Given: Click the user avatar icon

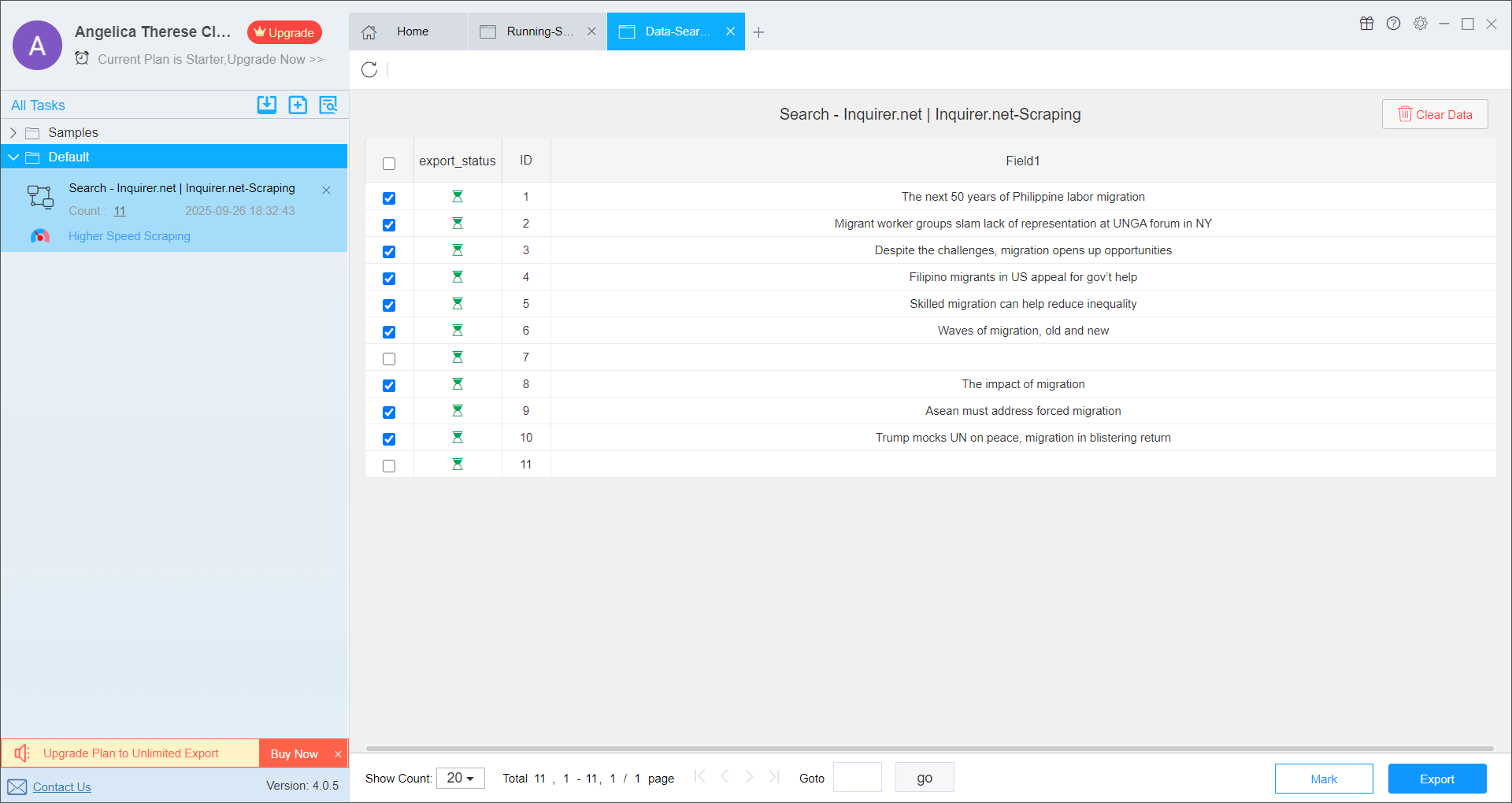Looking at the screenshot, I should (37, 46).
